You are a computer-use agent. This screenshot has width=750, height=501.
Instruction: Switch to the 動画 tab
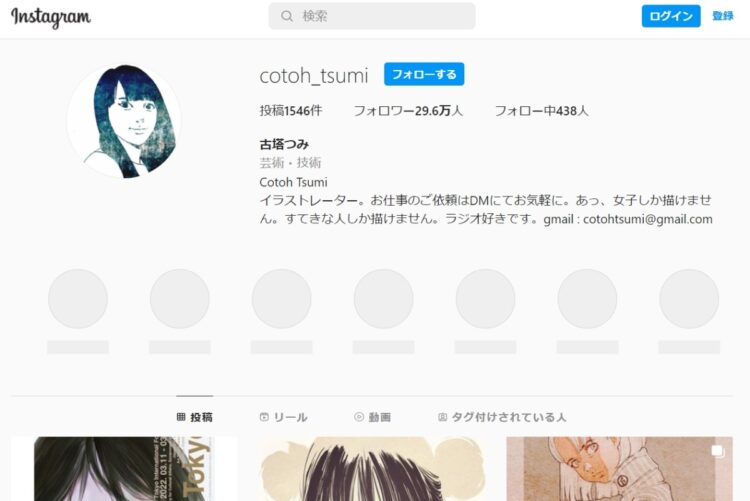tap(373, 417)
